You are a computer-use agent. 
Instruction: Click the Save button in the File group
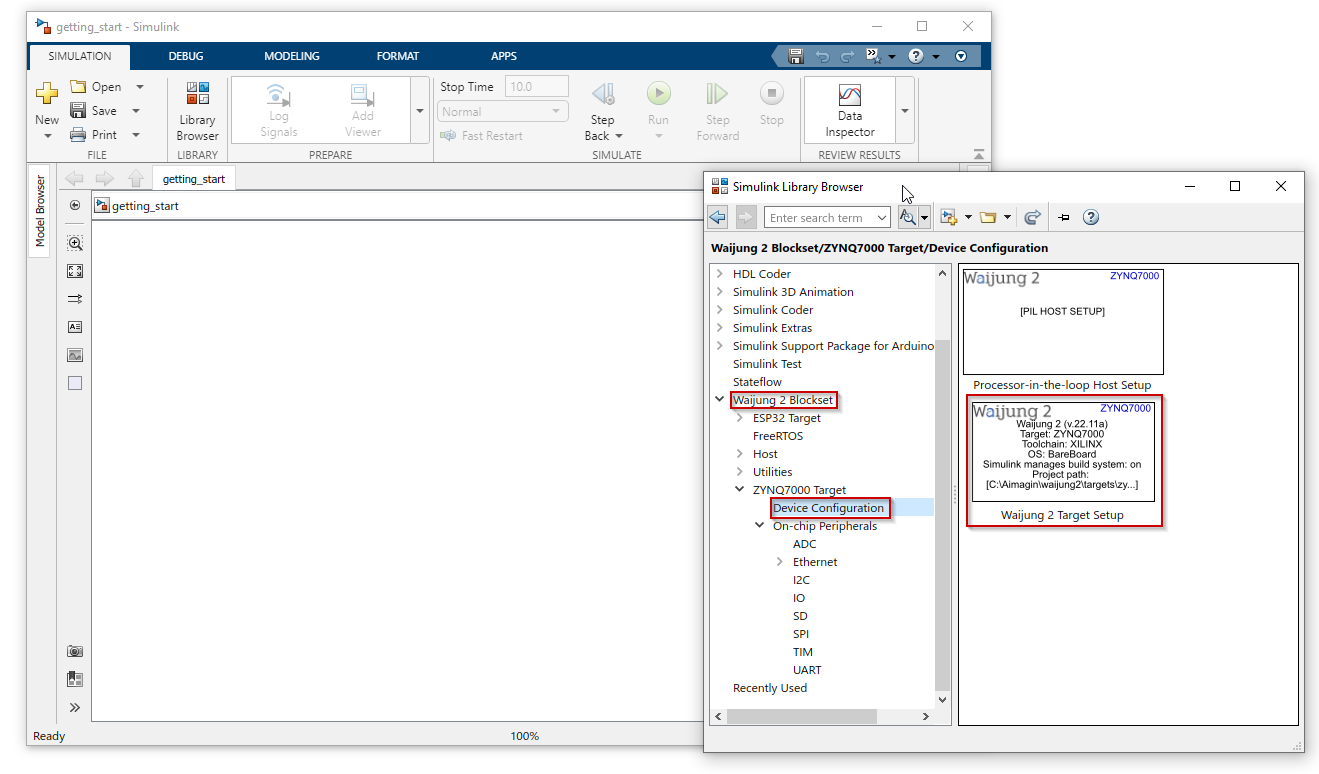click(x=93, y=111)
